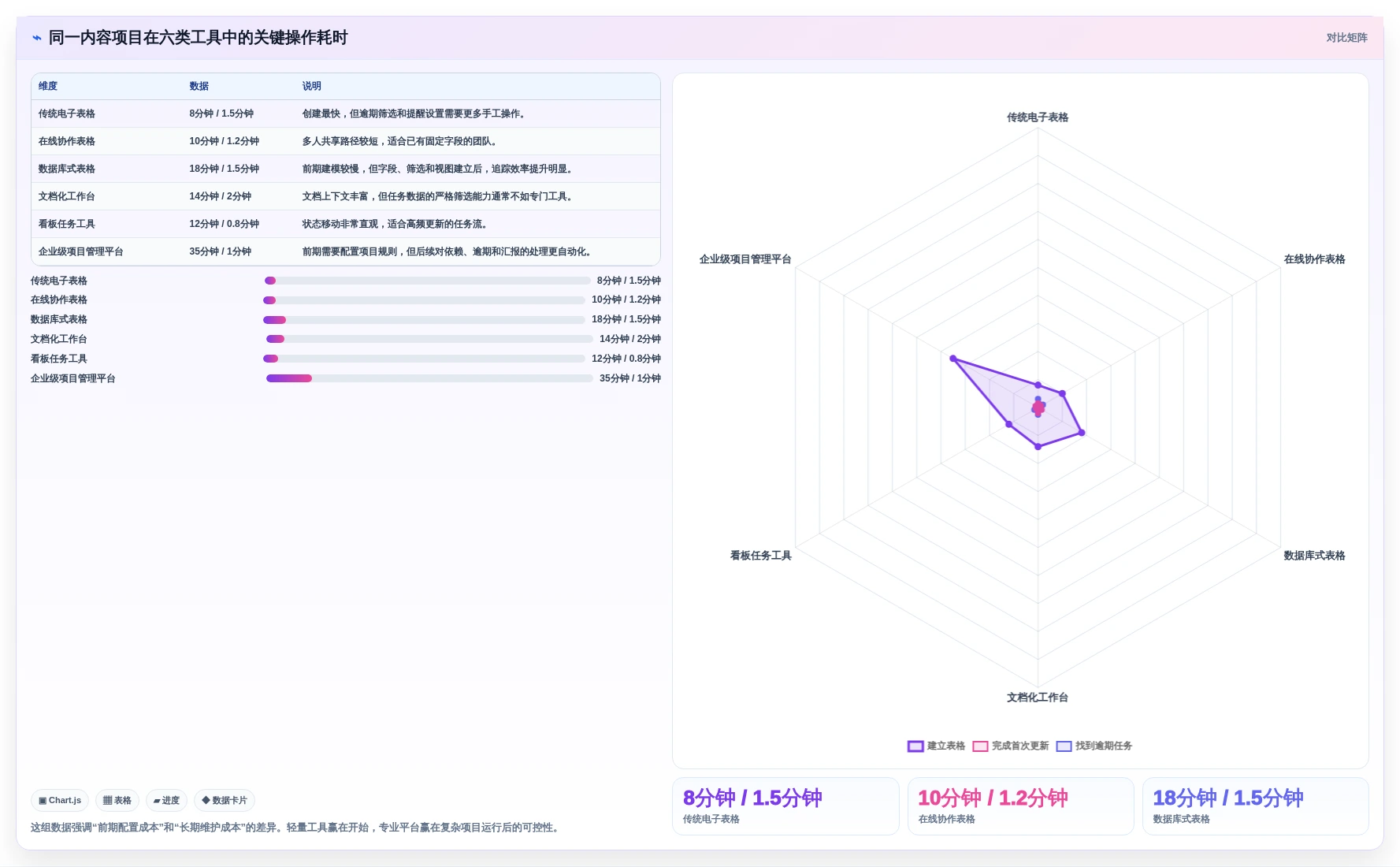1400x867 pixels.
Task: Click the 数据 column header
Action: (x=199, y=86)
